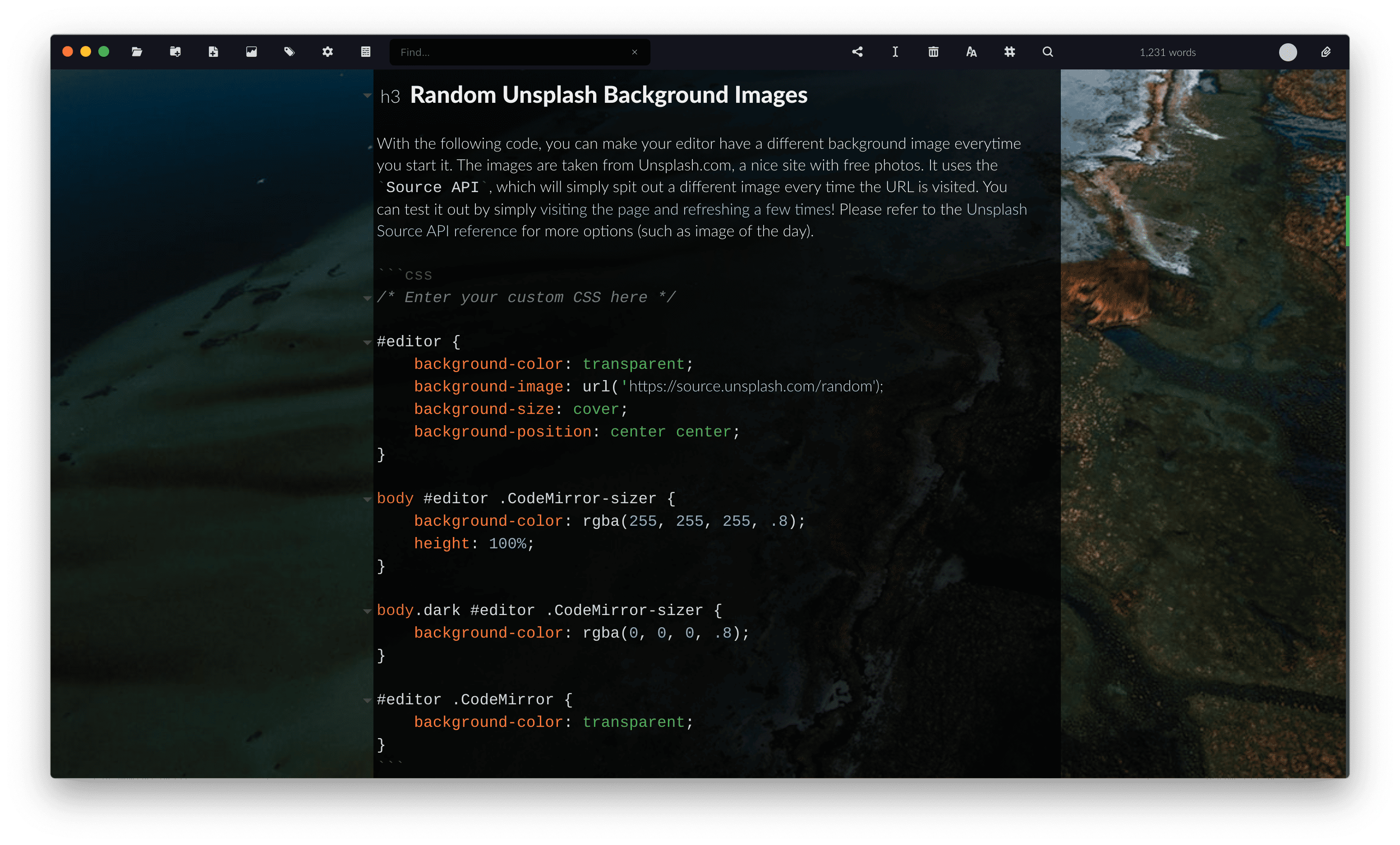
Task: Click the heading Random Unsplash Background Images
Action: coord(608,95)
